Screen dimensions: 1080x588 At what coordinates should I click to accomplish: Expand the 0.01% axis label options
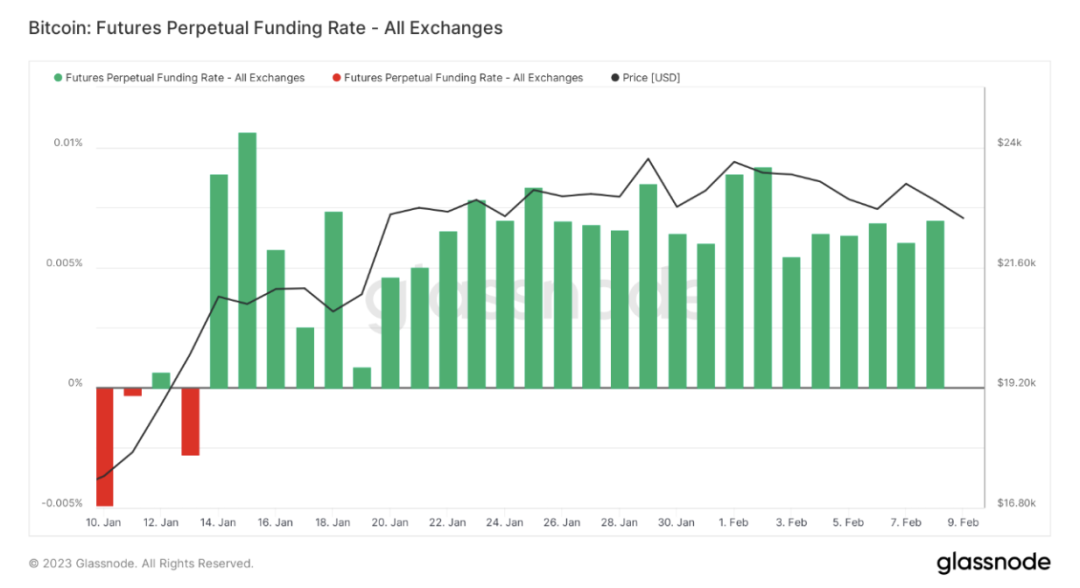(x=67, y=142)
